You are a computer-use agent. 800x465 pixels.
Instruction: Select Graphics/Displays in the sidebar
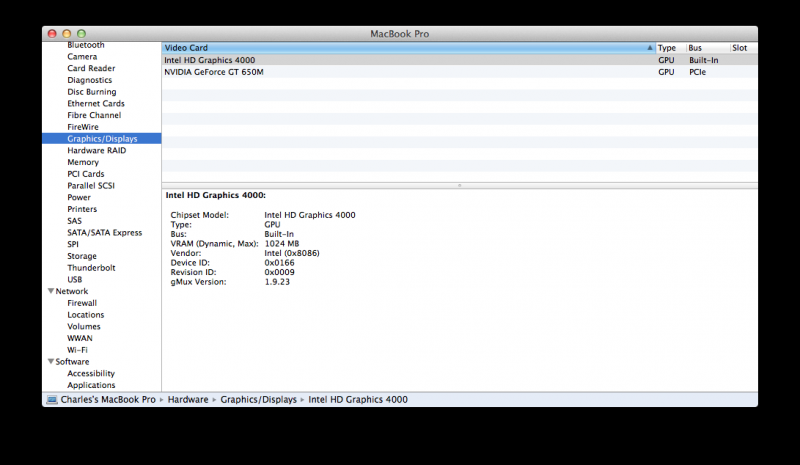tap(102, 139)
